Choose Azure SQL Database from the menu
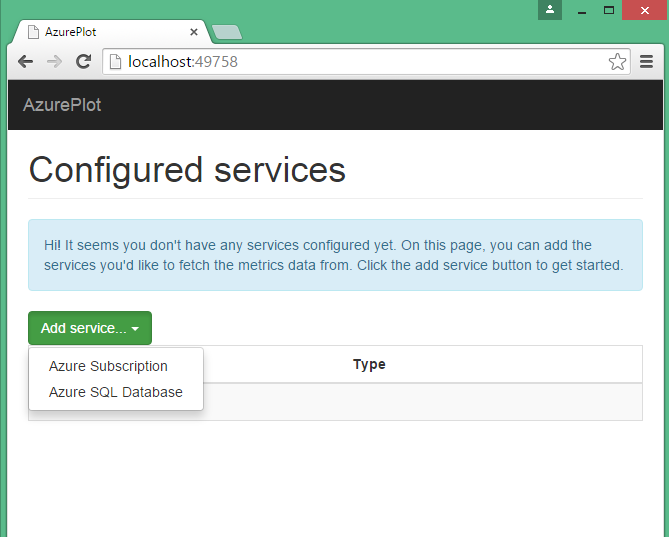This screenshot has width=669, height=537. (116, 392)
